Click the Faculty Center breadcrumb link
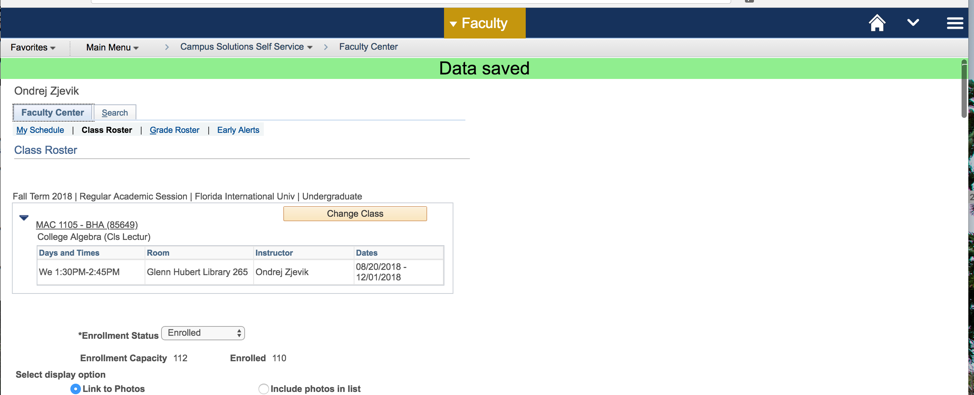The height and width of the screenshot is (395, 974). coord(368,47)
